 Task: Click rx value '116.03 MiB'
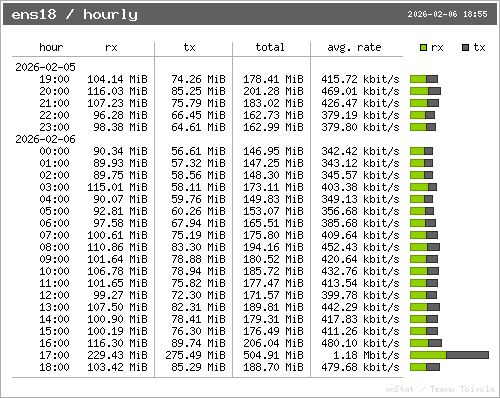[x=117, y=91]
